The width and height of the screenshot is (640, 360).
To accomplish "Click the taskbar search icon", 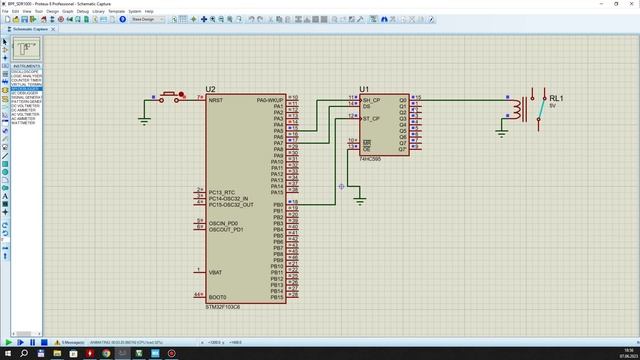I will 24,353.
